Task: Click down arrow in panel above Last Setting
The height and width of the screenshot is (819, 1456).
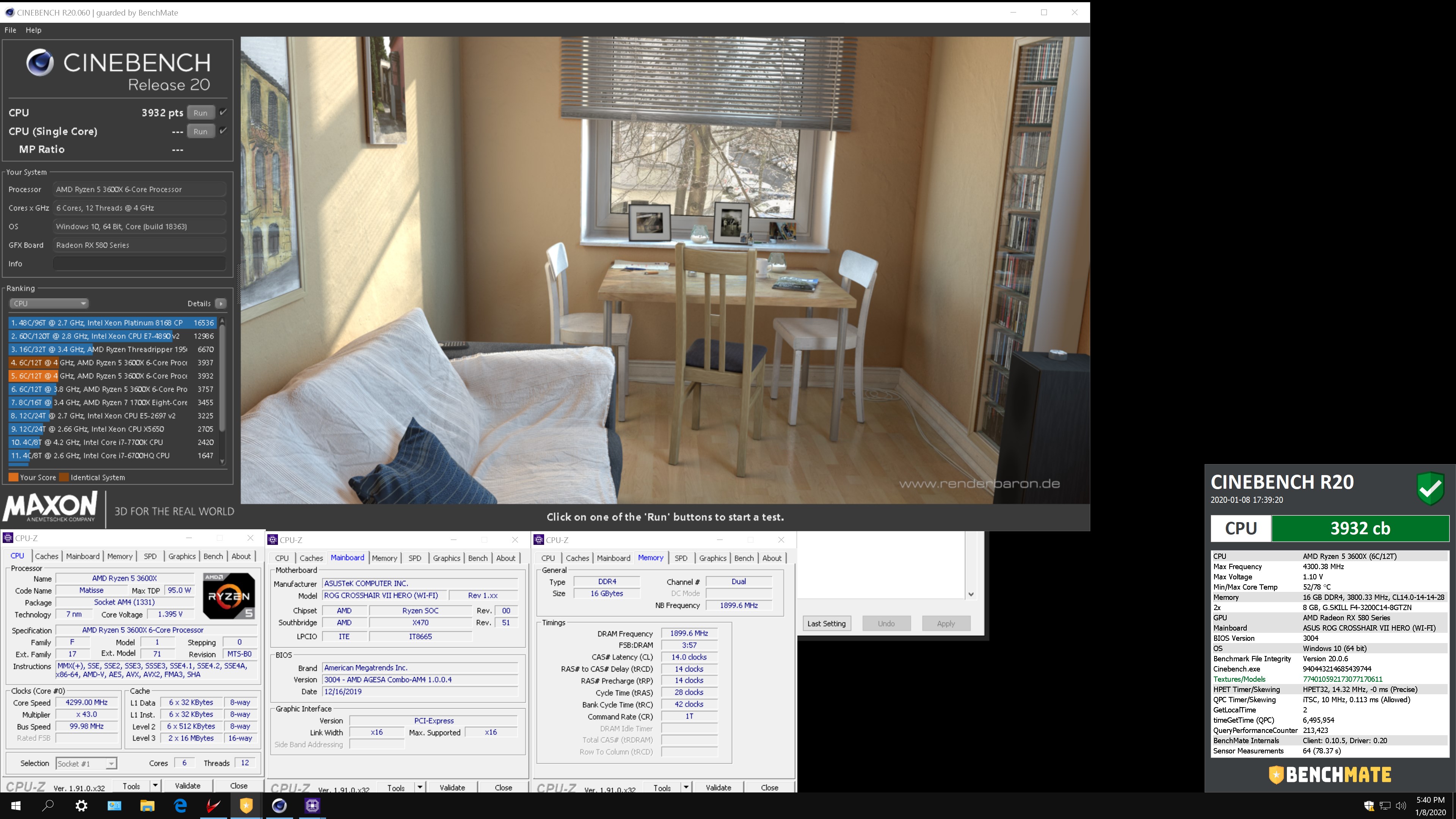Action: click(x=971, y=594)
